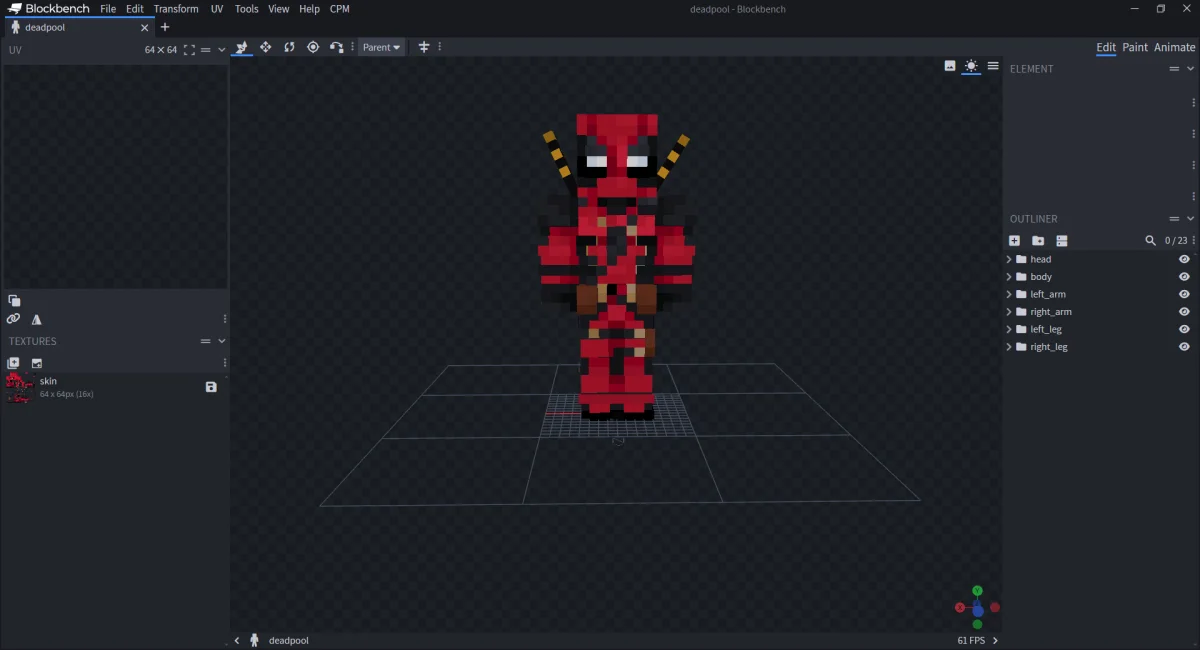Click the Outliner search magnifier icon
This screenshot has width=1200, height=650.
(1151, 241)
